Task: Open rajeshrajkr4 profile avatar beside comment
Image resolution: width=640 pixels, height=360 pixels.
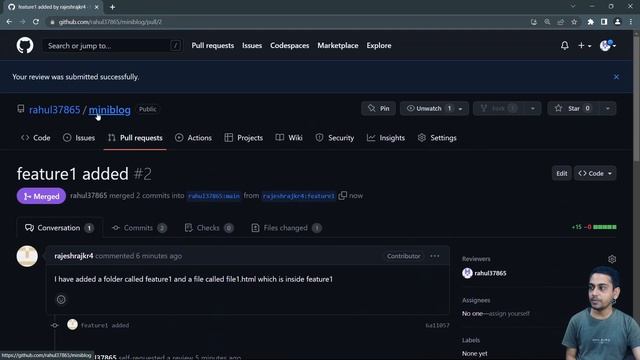Action: pos(27,256)
